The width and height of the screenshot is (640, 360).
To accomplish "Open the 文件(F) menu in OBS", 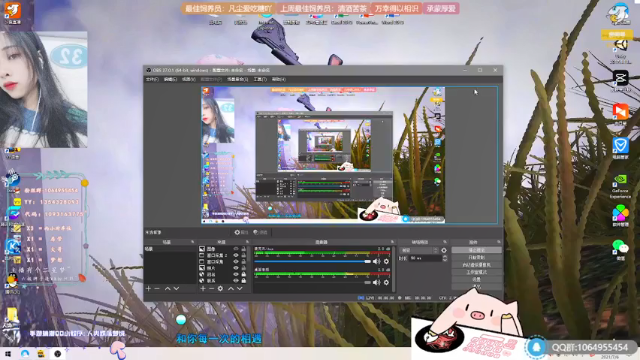I will [152, 80].
